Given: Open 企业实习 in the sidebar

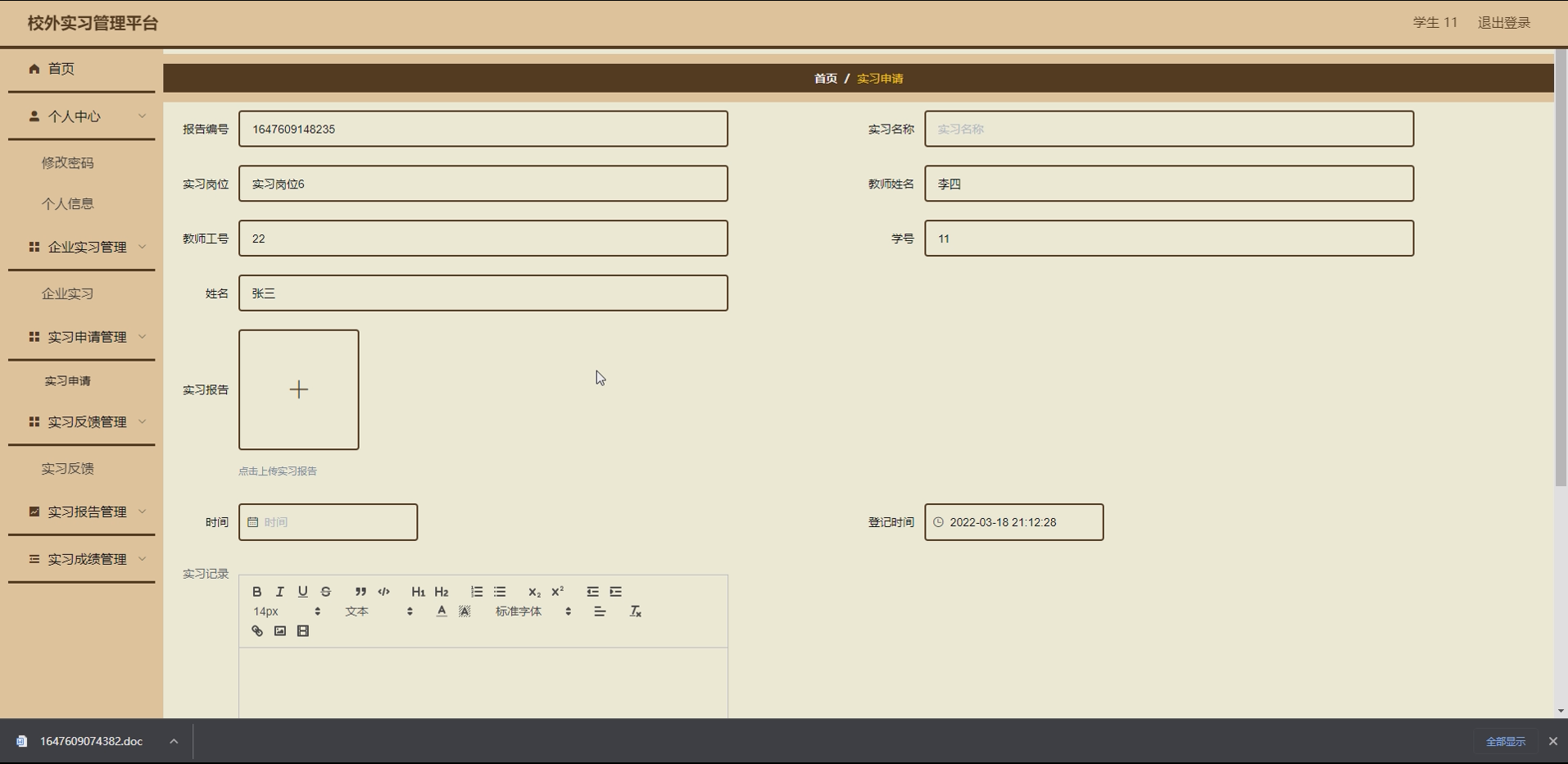Looking at the screenshot, I should pyautogui.click(x=68, y=293).
